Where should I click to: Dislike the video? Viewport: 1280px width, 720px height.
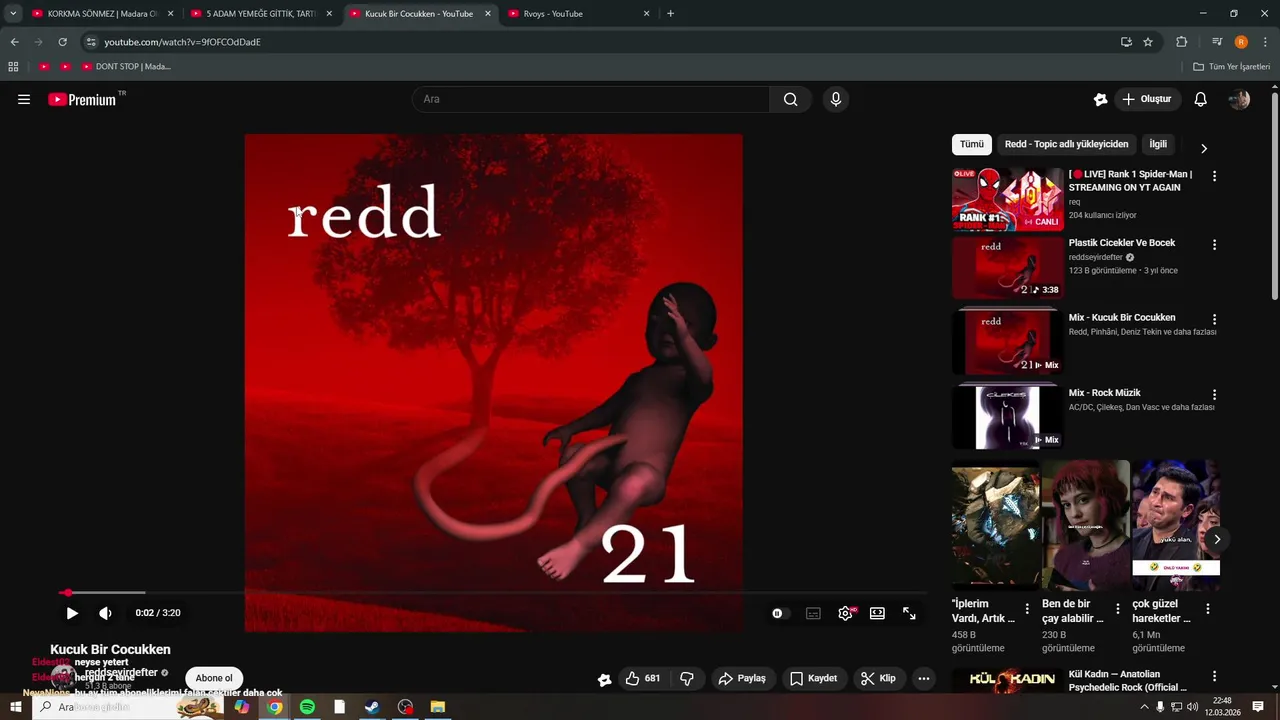coord(687,678)
